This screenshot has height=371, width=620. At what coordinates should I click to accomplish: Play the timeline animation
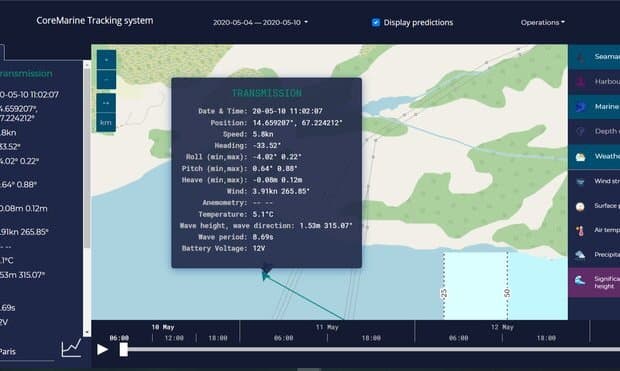pyautogui.click(x=102, y=349)
